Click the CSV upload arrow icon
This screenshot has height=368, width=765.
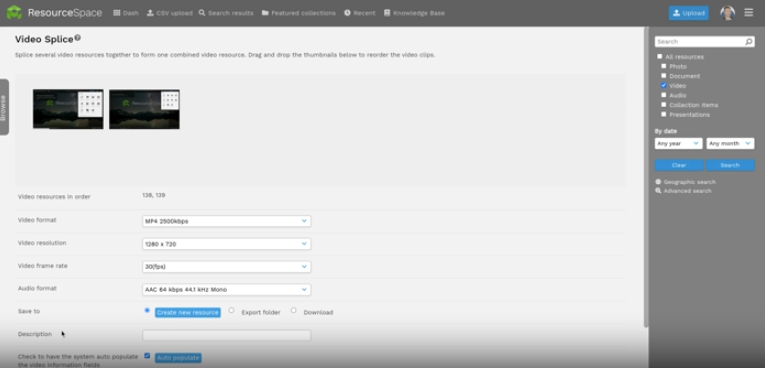tap(150, 13)
